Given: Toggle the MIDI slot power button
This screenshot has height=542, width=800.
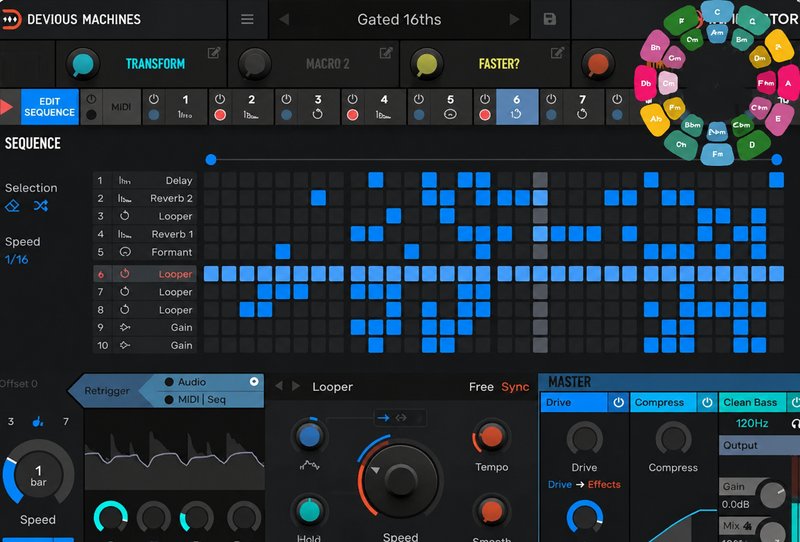Looking at the screenshot, I should (91, 98).
